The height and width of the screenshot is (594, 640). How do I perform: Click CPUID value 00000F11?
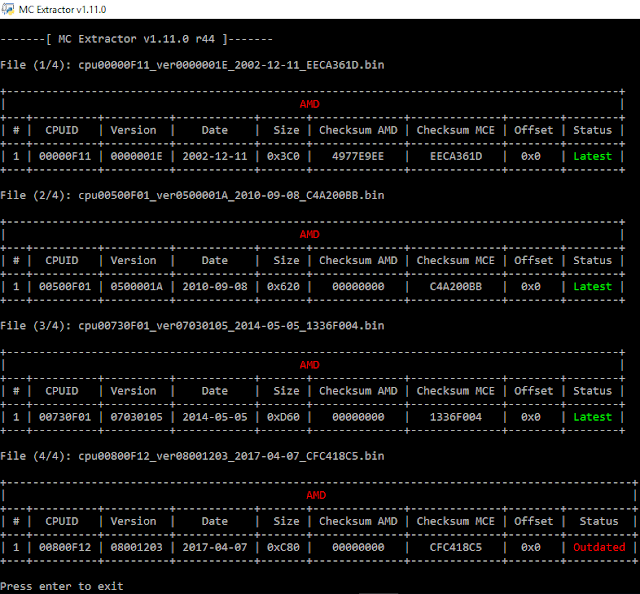coord(65,156)
